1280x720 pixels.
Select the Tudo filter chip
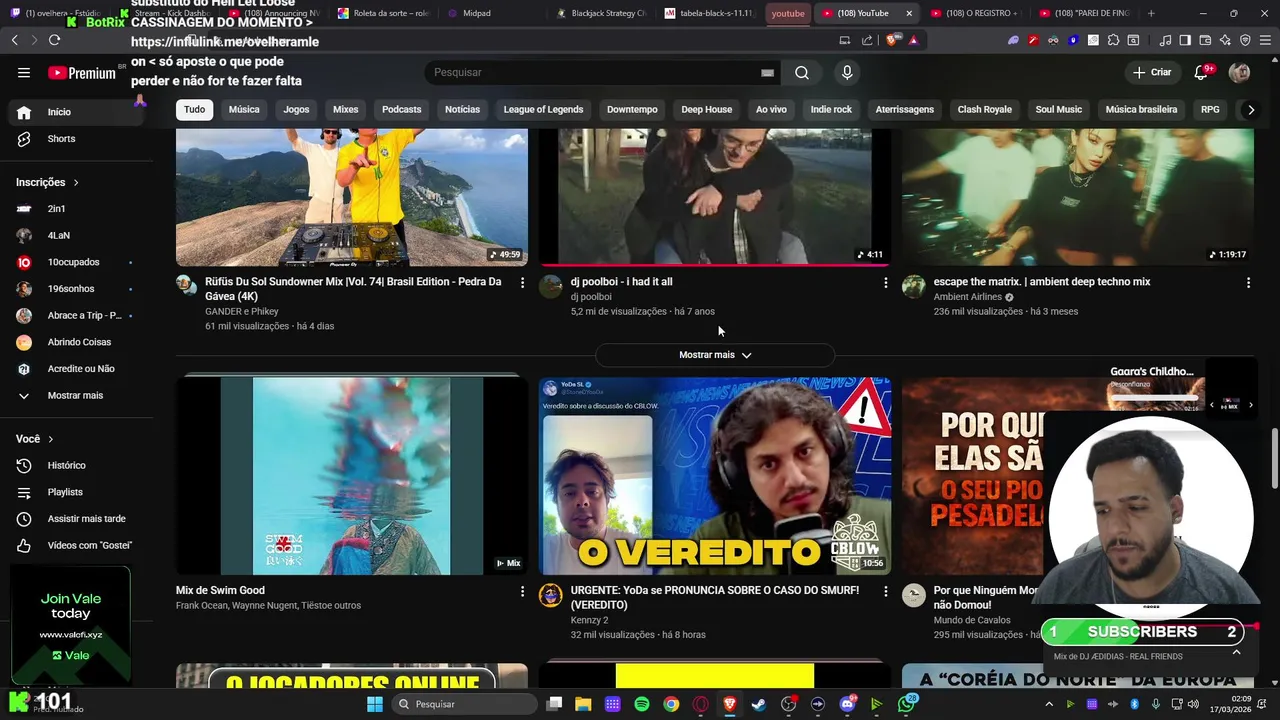tap(194, 109)
